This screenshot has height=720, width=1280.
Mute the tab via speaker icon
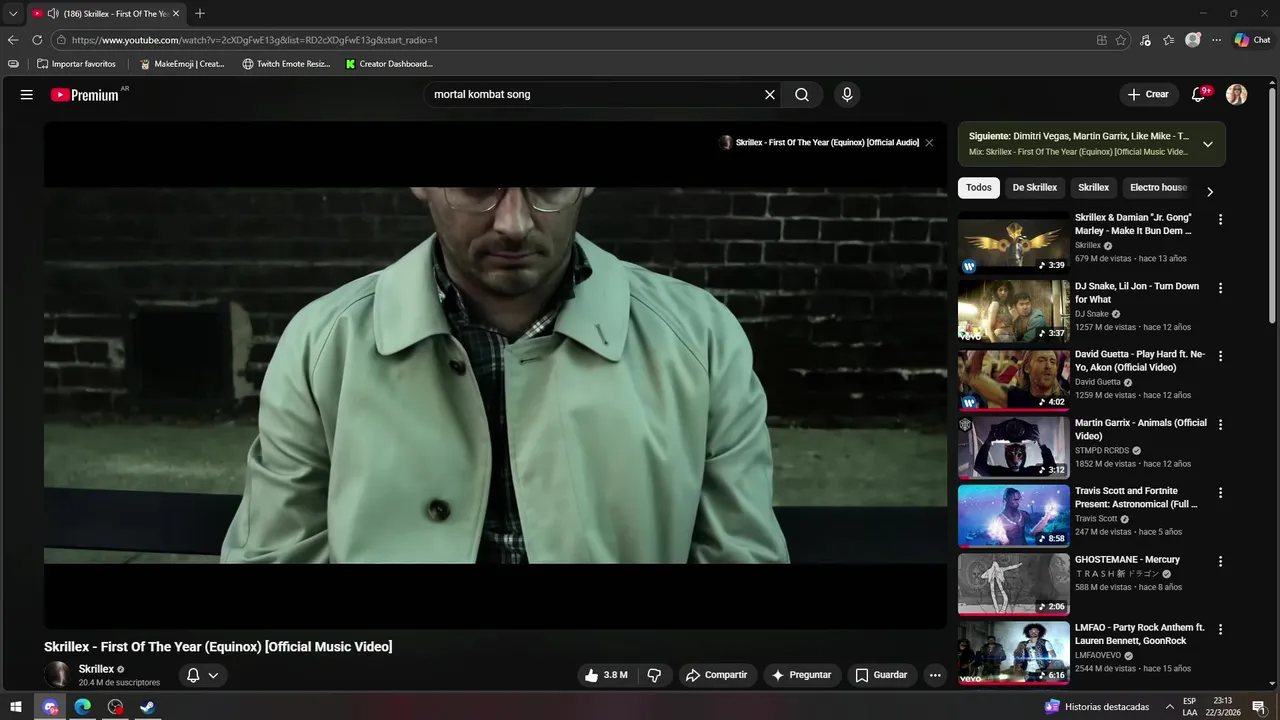pyautogui.click(x=53, y=14)
